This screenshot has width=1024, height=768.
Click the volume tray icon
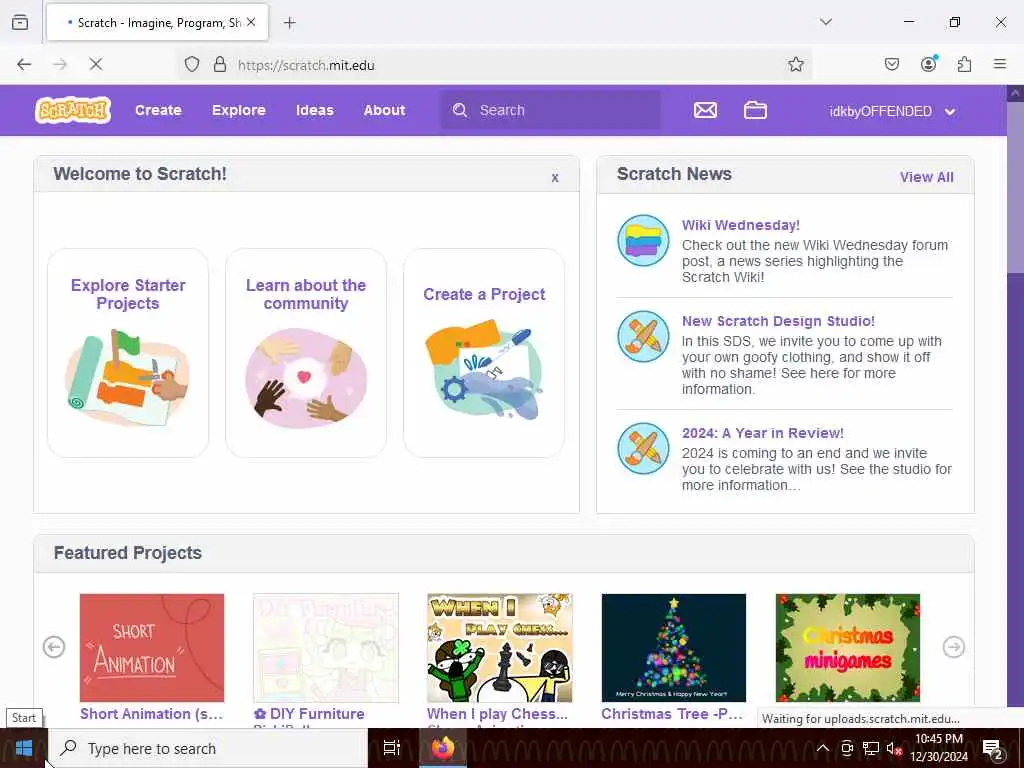pos(893,748)
